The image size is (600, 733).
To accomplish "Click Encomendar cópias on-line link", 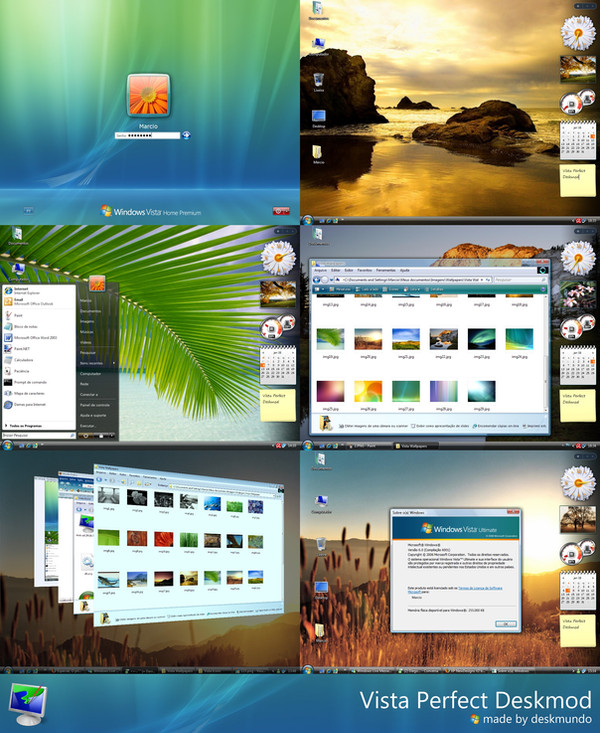I will (x=496, y=426).
